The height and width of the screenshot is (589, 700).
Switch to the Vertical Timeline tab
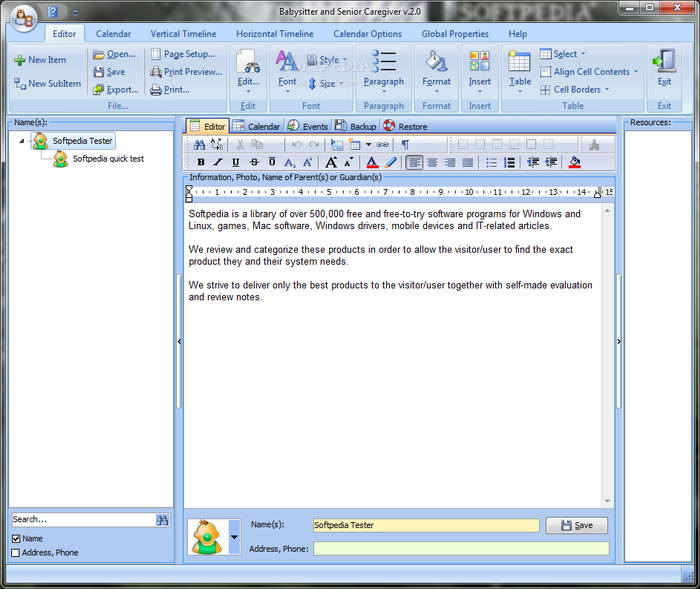pos(183,34)
